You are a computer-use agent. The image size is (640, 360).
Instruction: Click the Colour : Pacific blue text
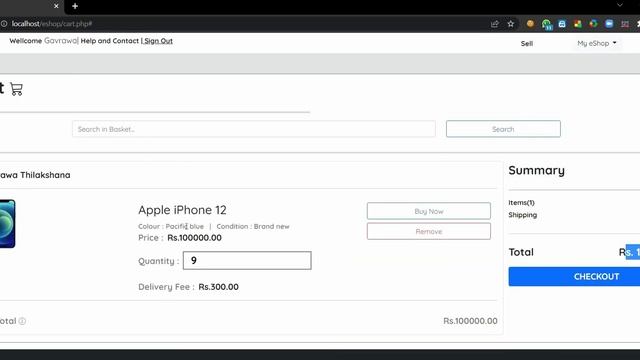171,226
